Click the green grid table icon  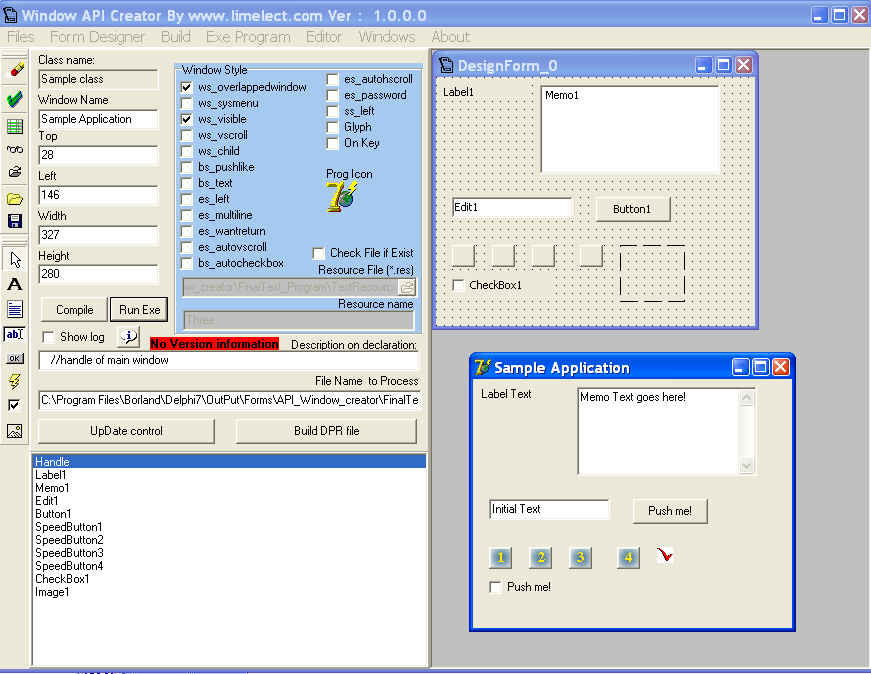coord(15,126)
